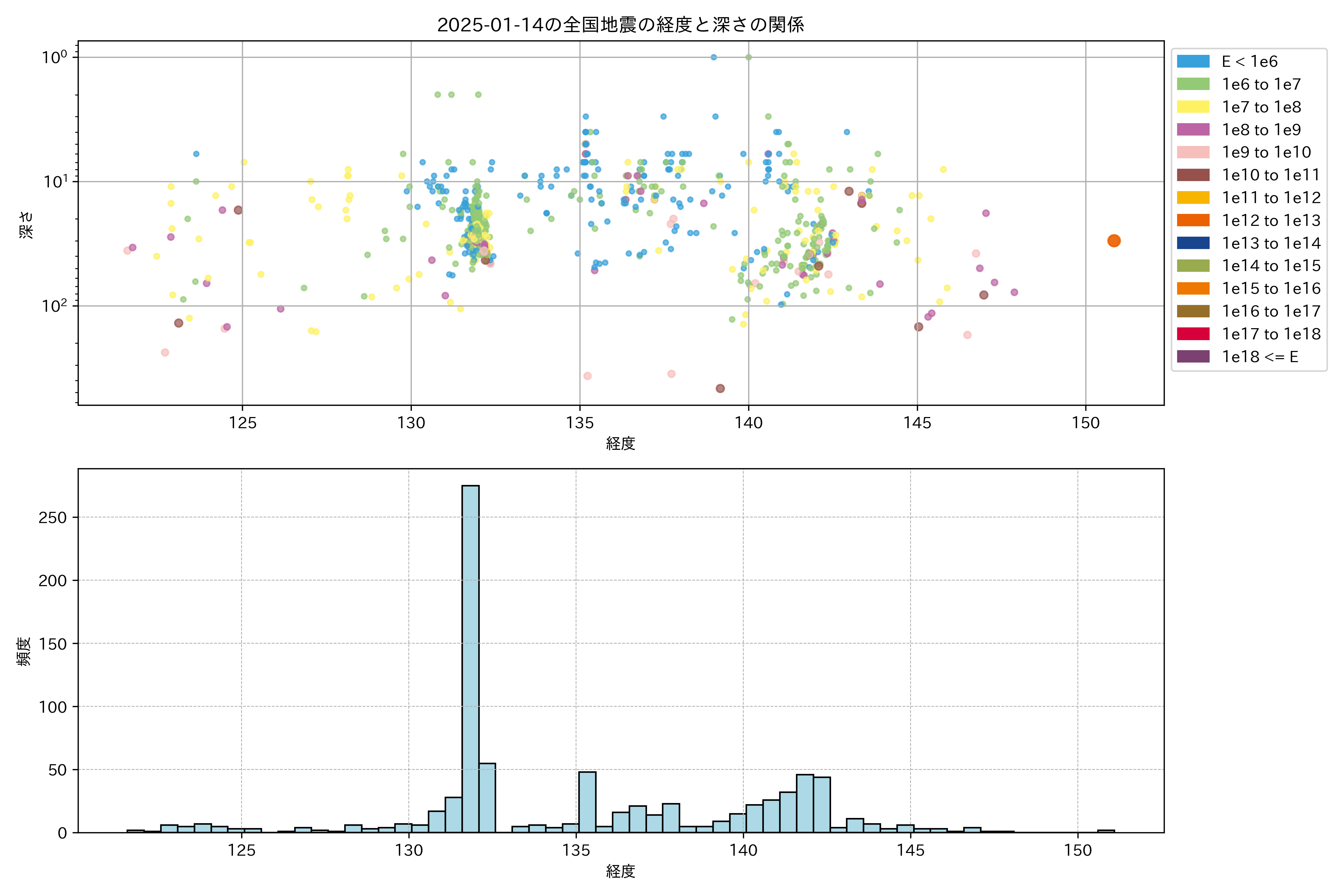Screen dimensions: 1344x896
Task: Click the tallest histogram bar near 132
Action: click(x=470, y=657)
